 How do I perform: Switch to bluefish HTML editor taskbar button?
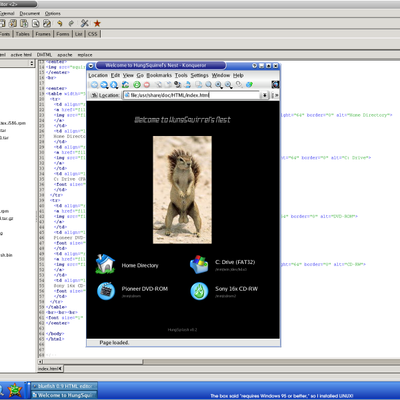click(64, 386)
